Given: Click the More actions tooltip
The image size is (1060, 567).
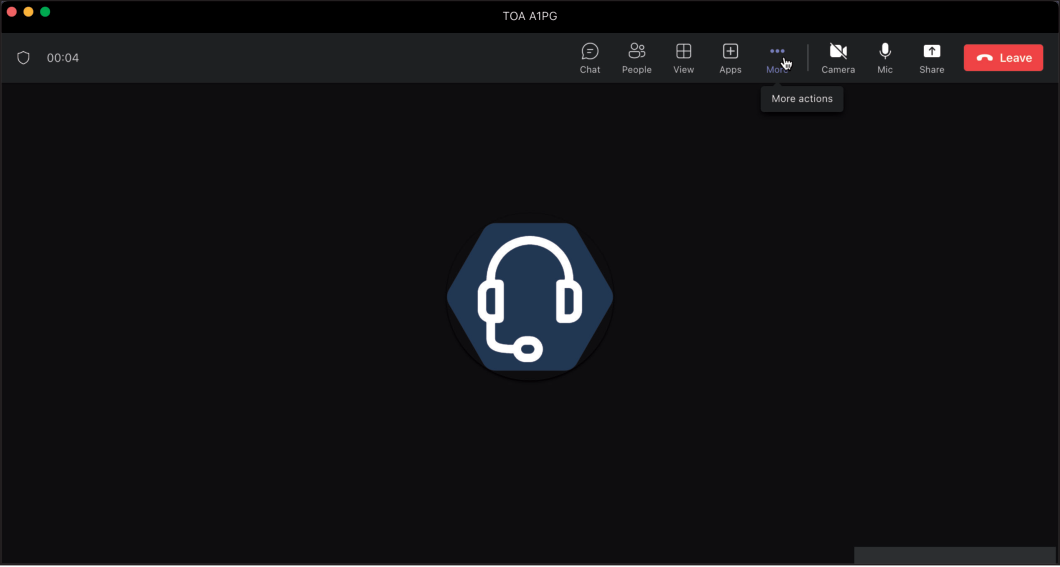Looking at the screenshot, I should [802, 99].
